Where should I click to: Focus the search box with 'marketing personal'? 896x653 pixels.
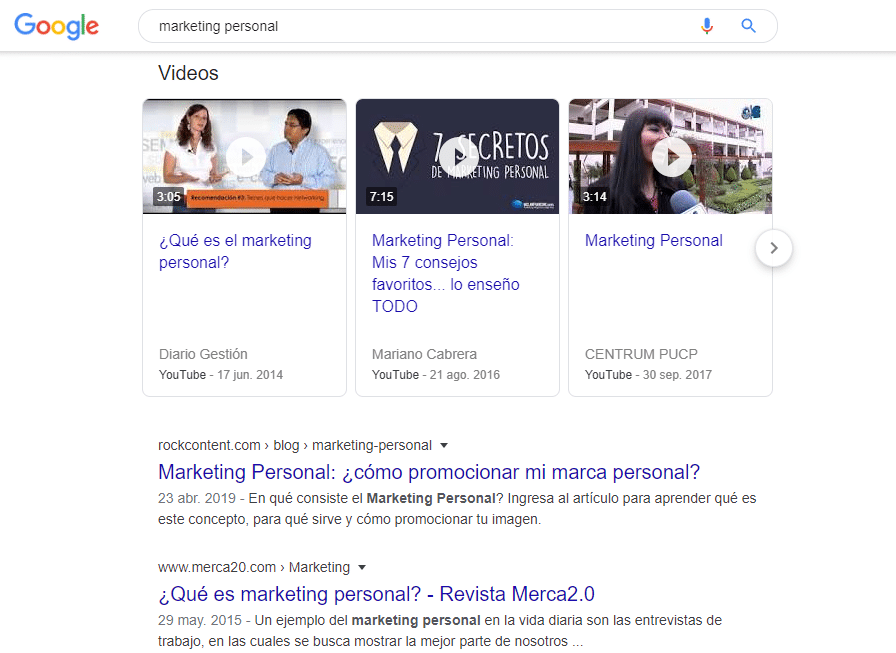(458, 26)
